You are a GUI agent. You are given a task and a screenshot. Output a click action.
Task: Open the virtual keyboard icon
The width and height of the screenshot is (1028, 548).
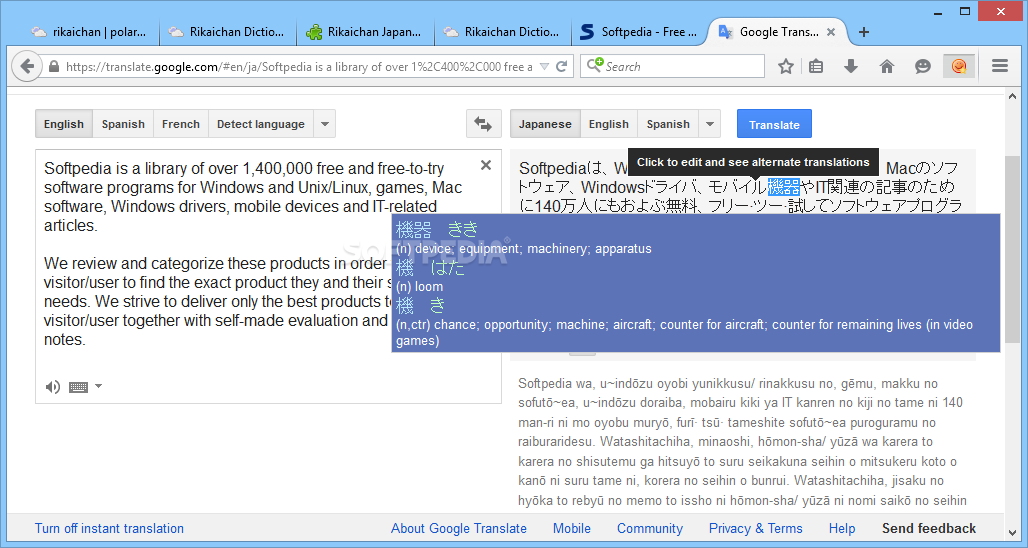(78, 387)
